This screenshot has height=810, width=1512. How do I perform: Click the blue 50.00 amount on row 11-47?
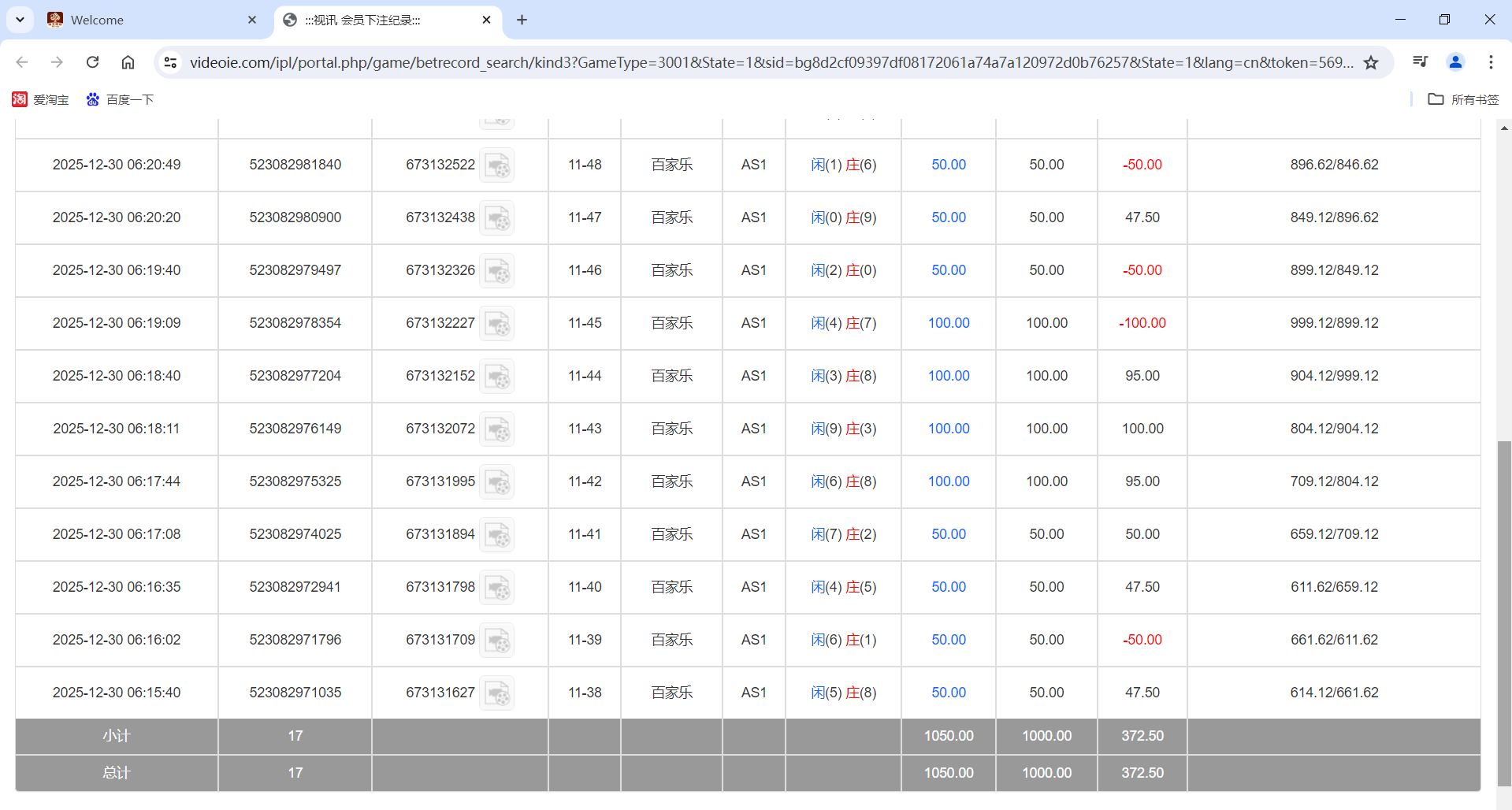point(948,217)
